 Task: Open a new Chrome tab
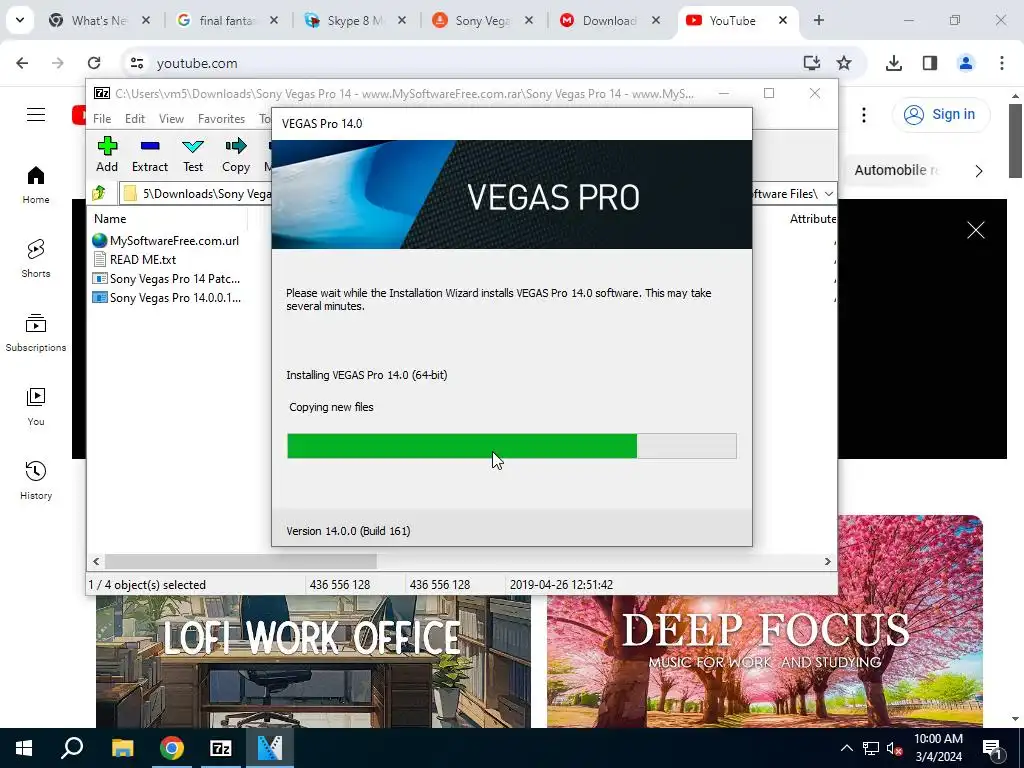[x=818, y=21]
